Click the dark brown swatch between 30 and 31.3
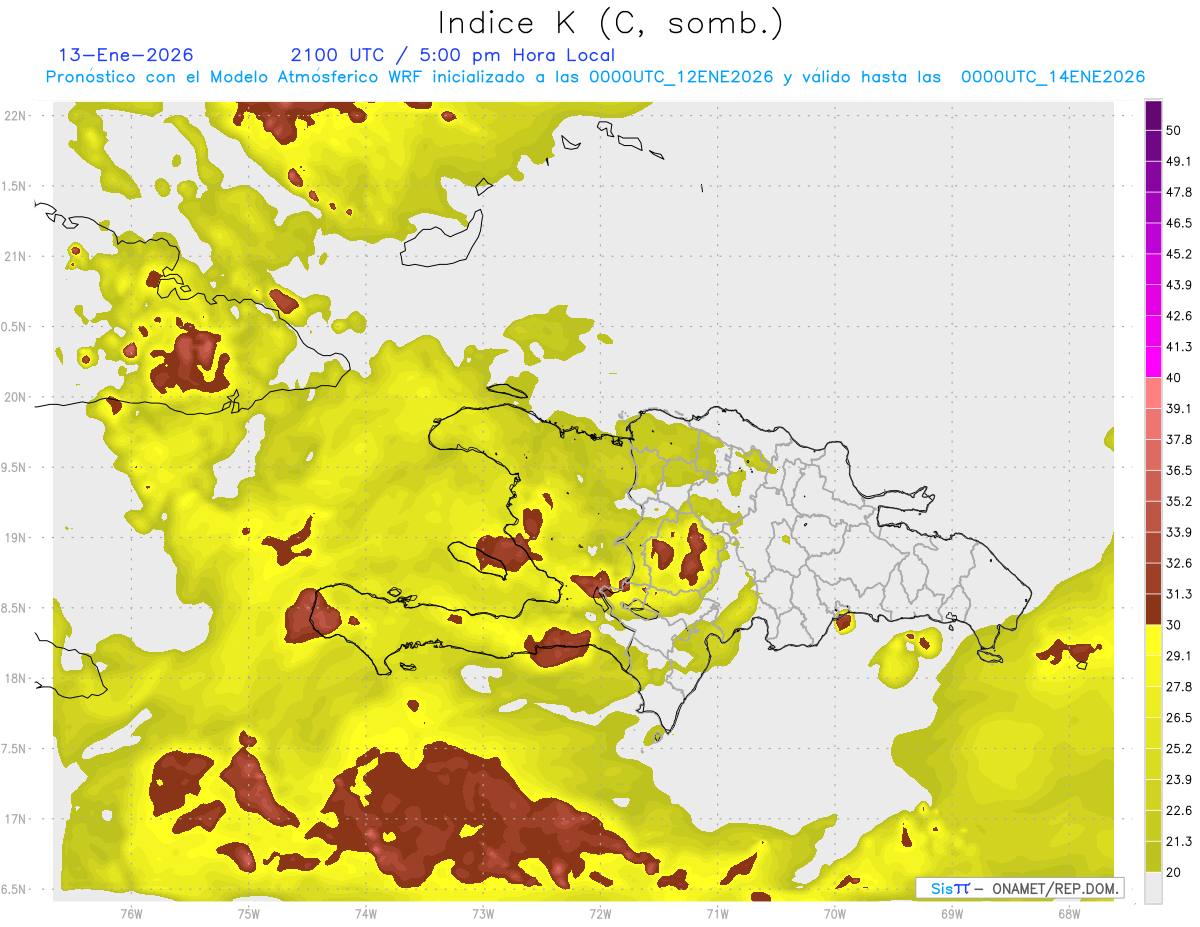 (x=1153, y=609)
